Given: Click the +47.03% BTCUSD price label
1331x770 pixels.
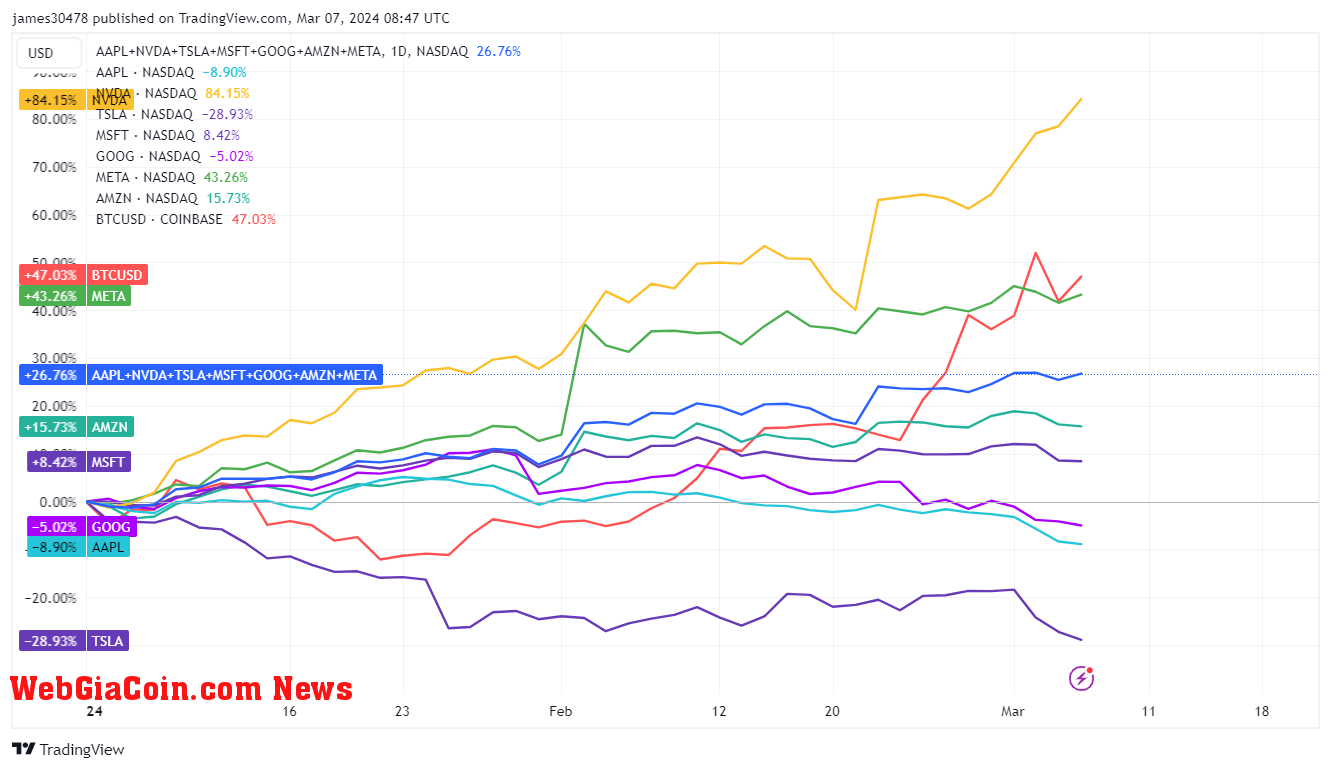Looking at the screenshot, I should (84, 275).
